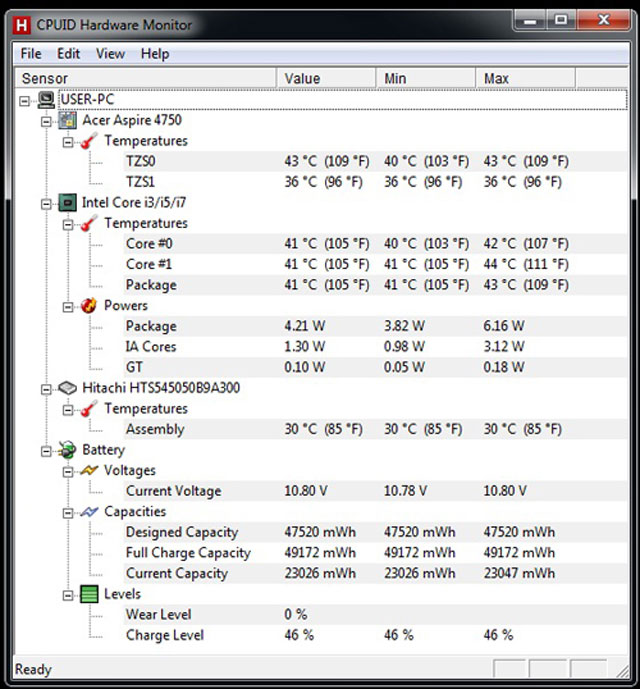Viewport: 640px width, 689px height.
Task: Minimize the Hardware Monitor window
Action: [x=530, y=21]
